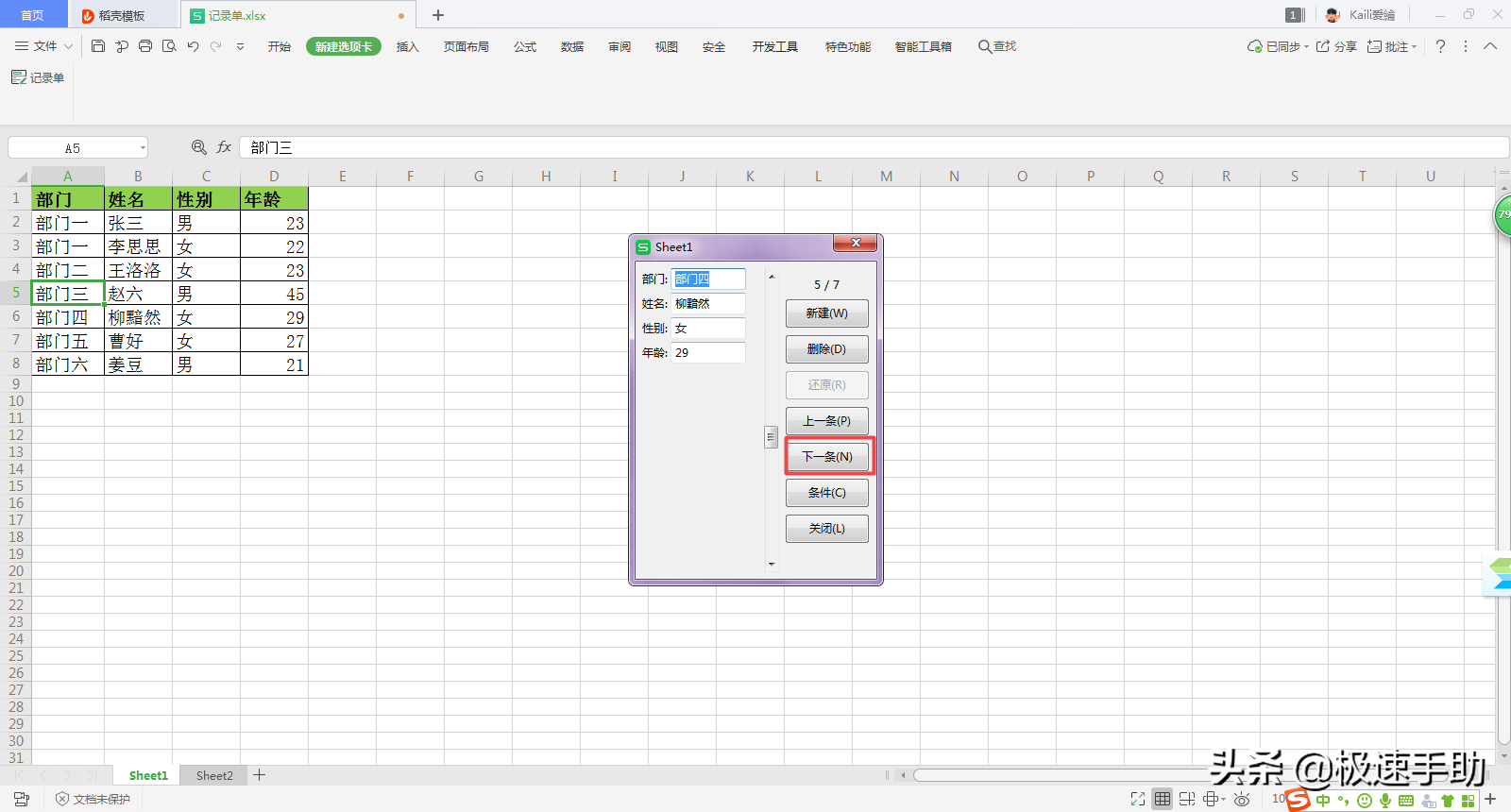The width and height of the screenshot is (1511, 812).
Task: Expand the 批注 dropdown arrow
Action: click(x=1414, y=46)
